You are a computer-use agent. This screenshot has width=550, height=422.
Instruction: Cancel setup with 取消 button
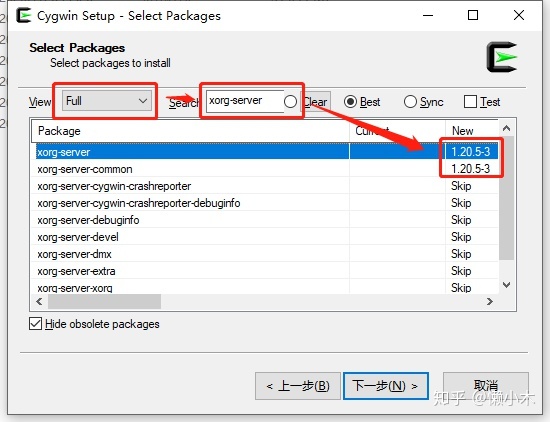(x=485, y=386)
